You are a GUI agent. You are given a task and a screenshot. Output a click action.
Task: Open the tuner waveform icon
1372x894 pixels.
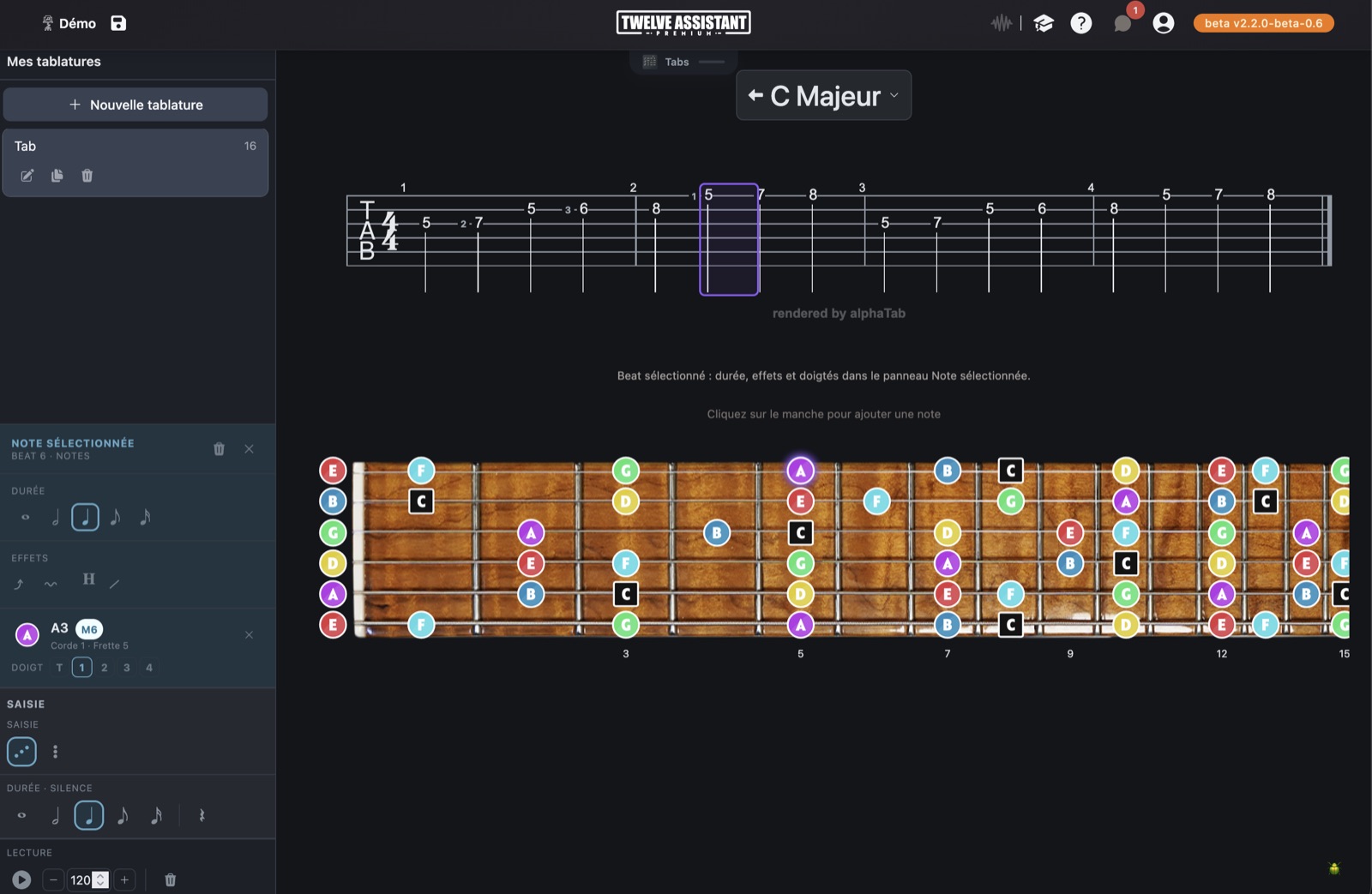(1001, 23)
